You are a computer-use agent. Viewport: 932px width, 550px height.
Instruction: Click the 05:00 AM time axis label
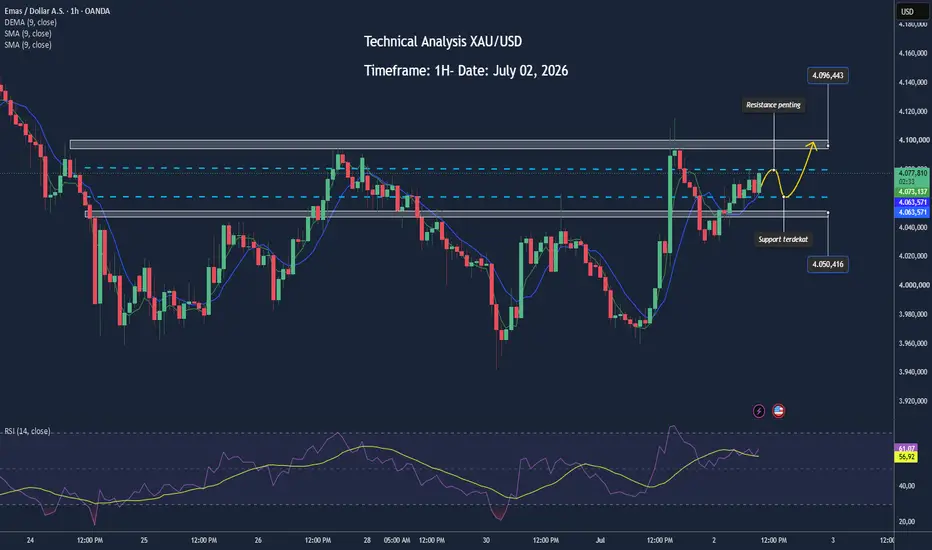pos(397,540)
